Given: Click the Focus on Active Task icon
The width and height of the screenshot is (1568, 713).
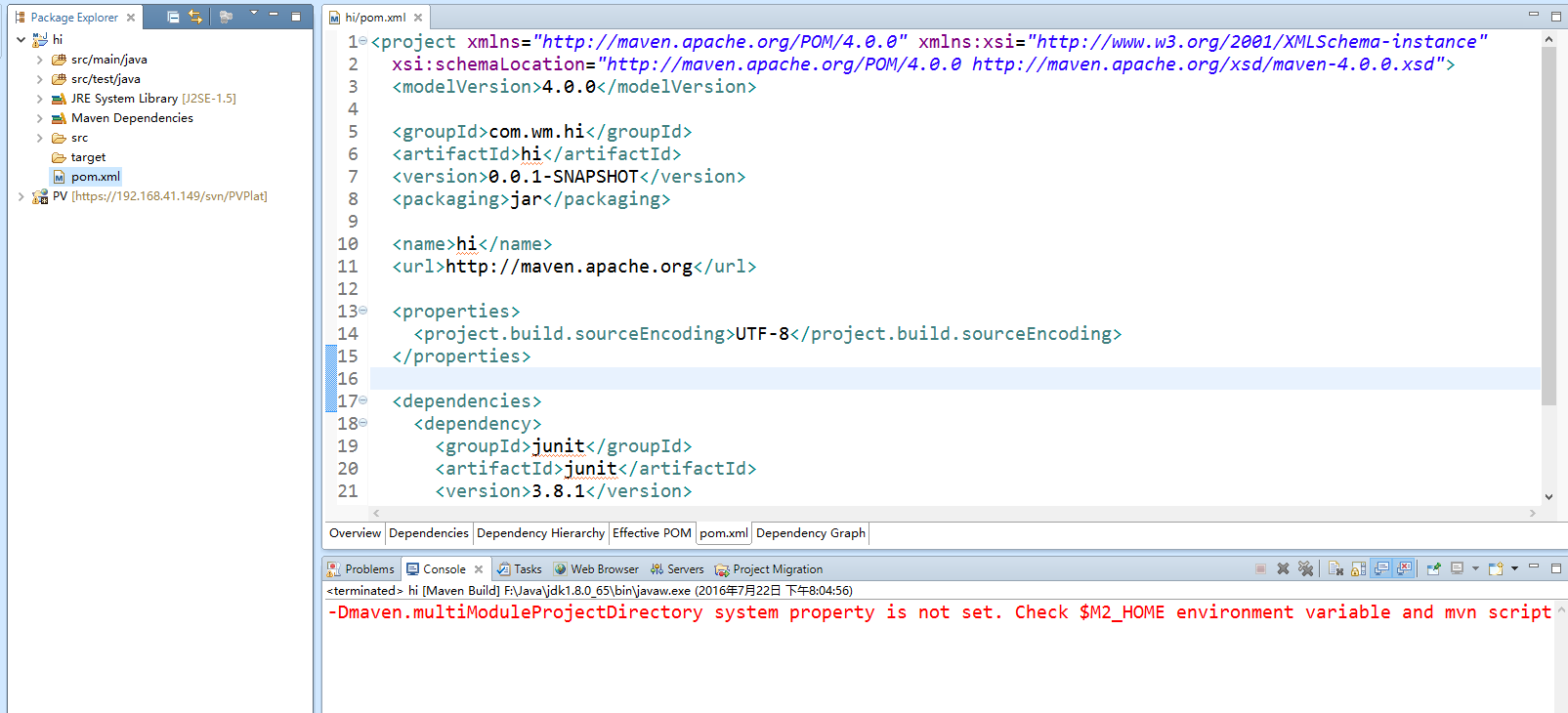Looking at the screenshot, I should pos(226,17).
